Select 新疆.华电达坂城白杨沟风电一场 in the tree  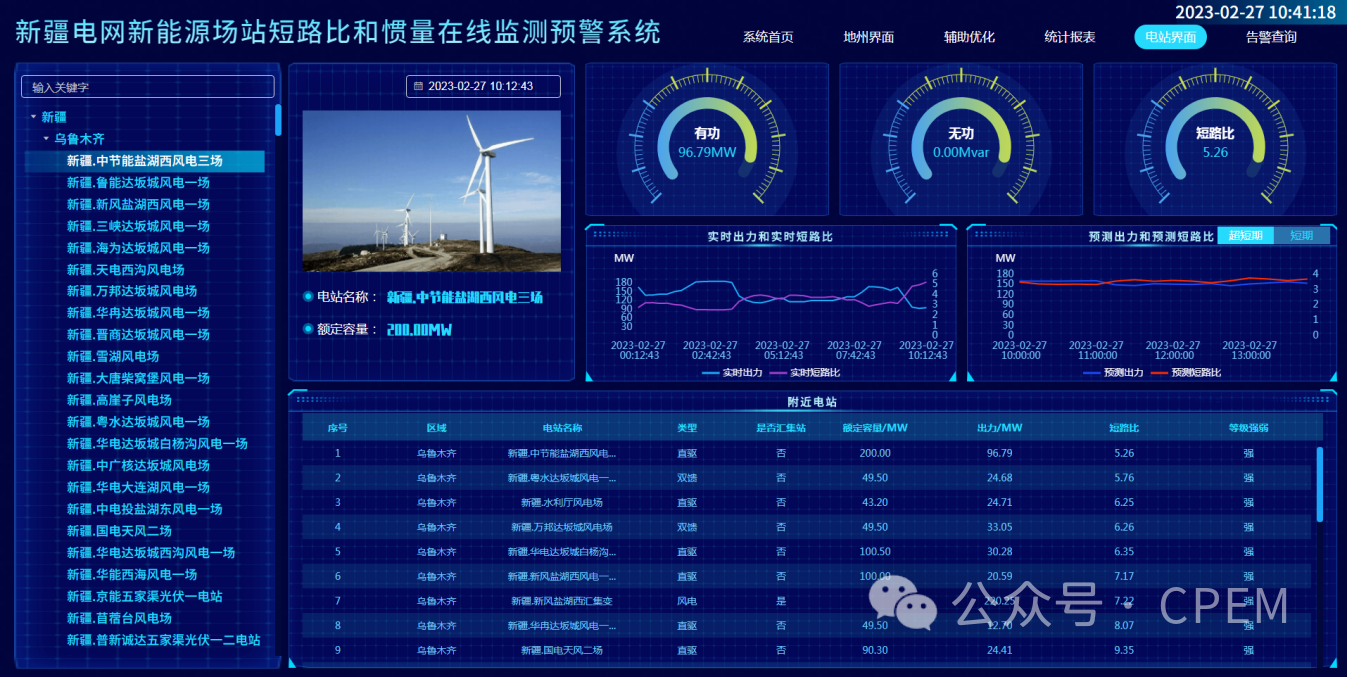coord(157,444)
